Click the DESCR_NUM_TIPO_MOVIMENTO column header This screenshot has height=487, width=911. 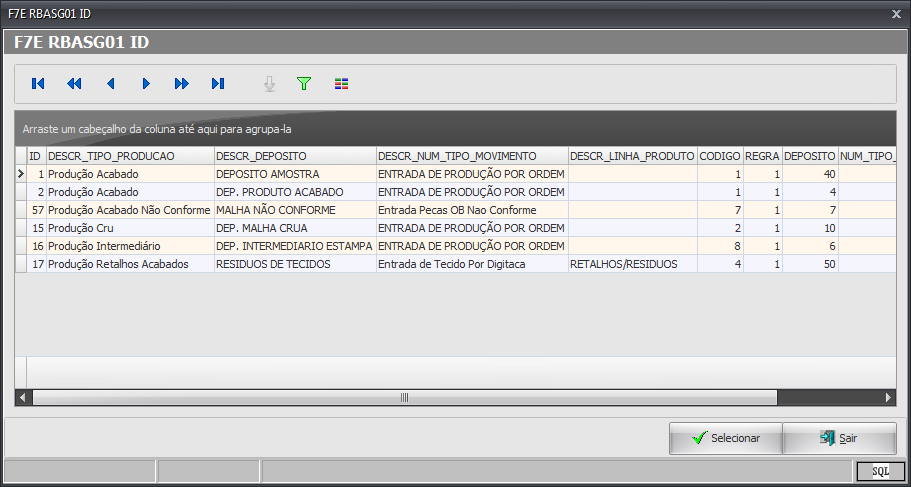pyautogui.click(x=471, y=156)
